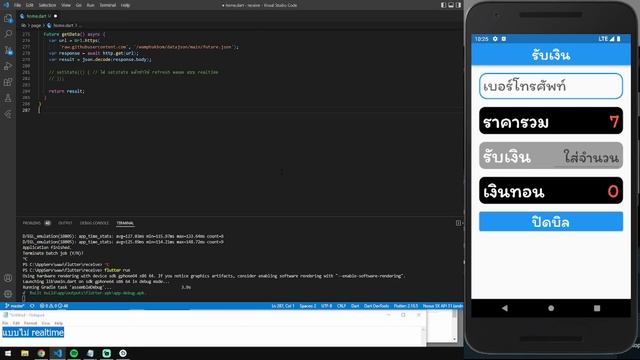Click the master branch in status bar
Image resolution: width=640 pixels, height=360 pixels.
pos(14,306)
